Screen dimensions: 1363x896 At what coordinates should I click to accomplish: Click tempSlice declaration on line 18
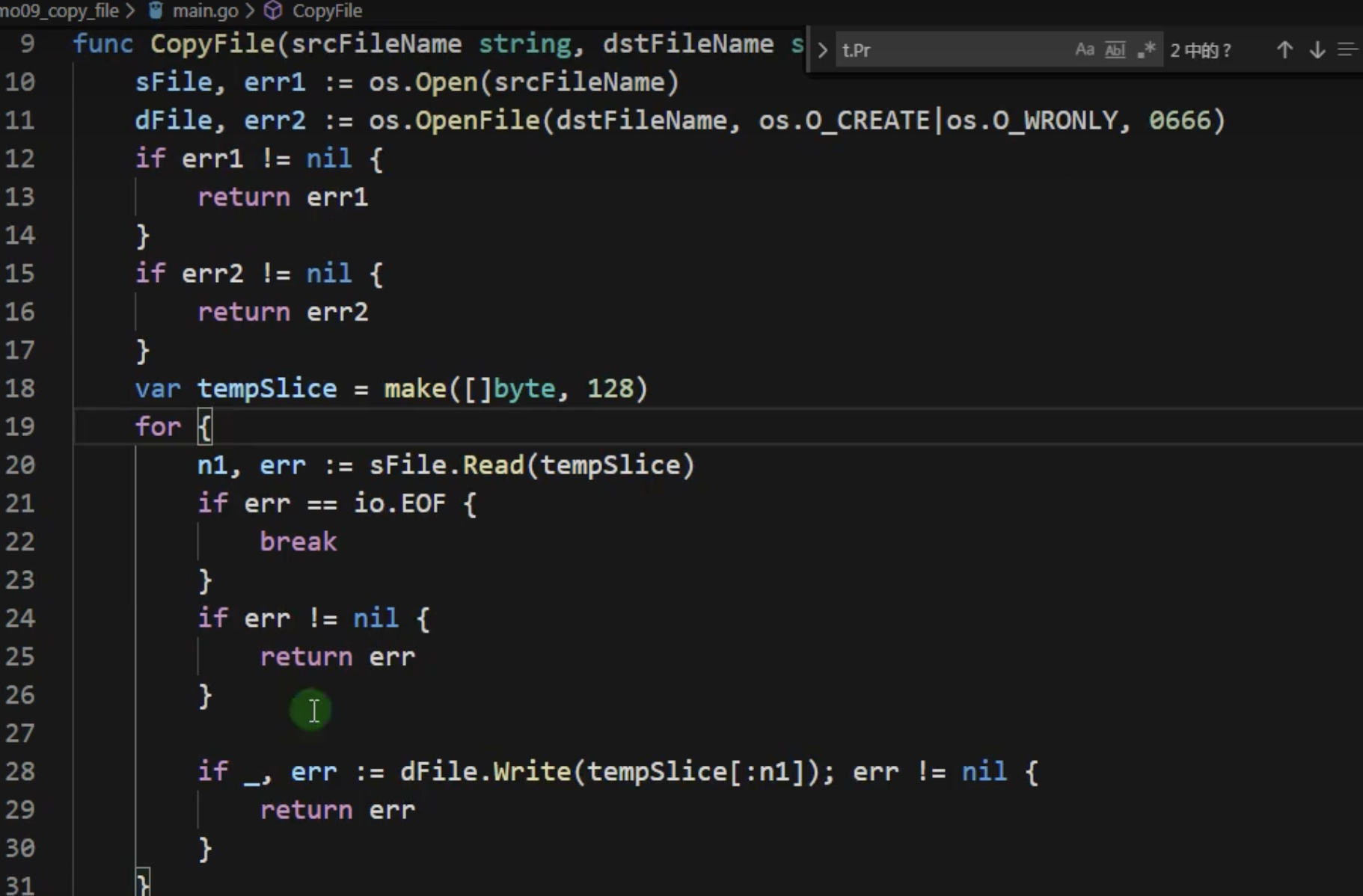[x=267, y=388]
